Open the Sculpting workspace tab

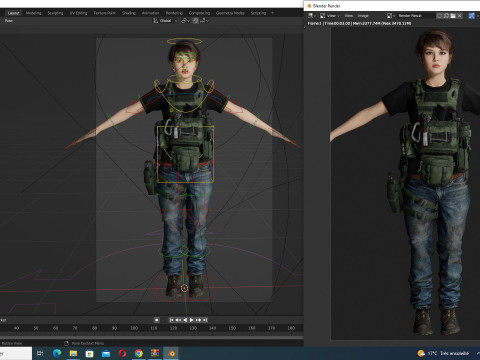tap(55, 13)
